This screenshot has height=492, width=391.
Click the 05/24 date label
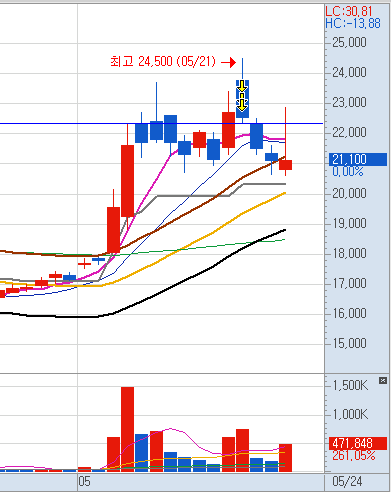pos(347,482)
